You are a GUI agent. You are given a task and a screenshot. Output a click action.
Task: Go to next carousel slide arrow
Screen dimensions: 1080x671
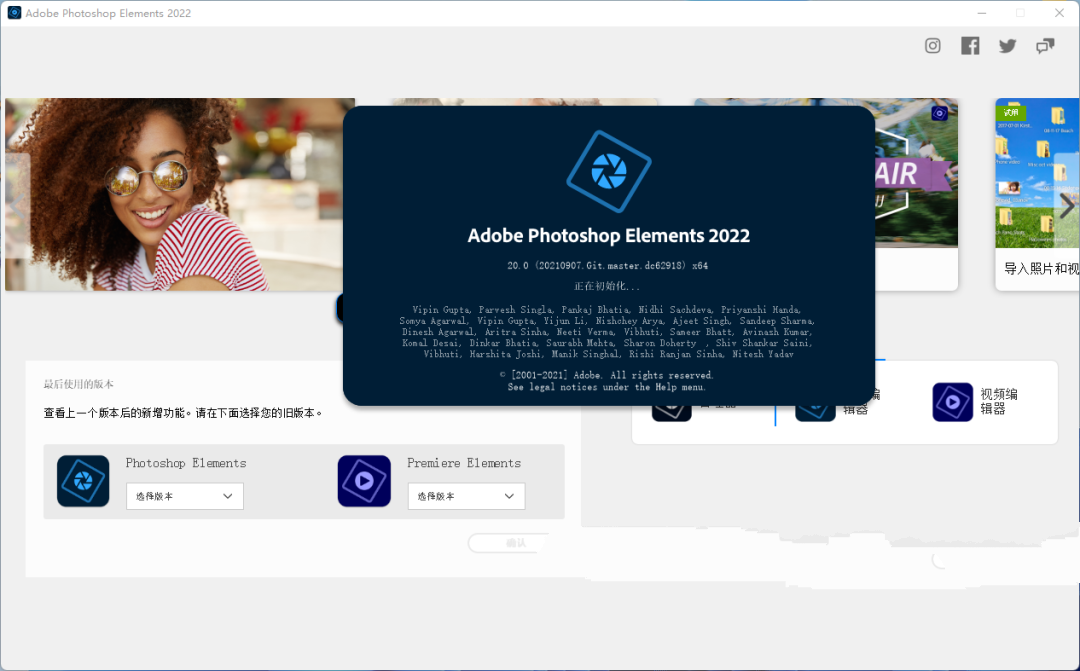[x=1067, y=205]
